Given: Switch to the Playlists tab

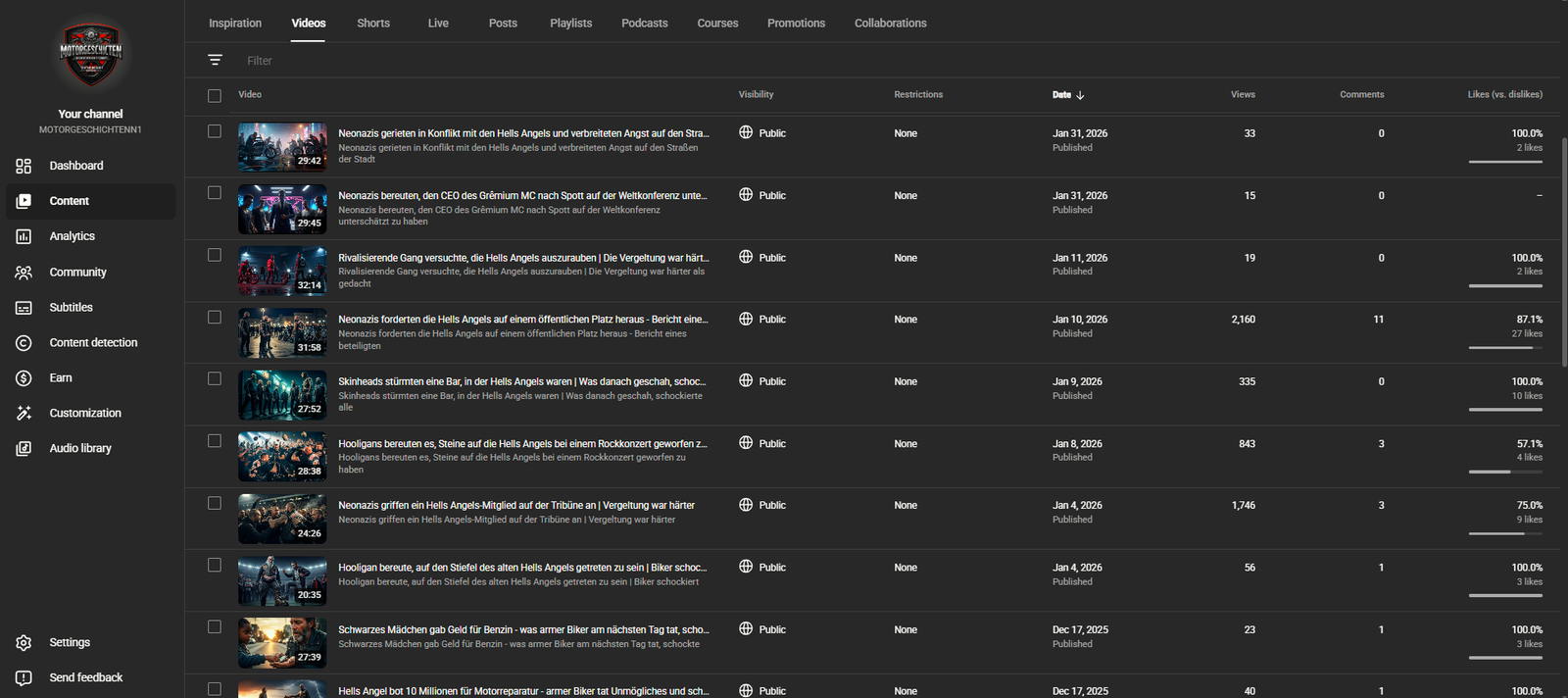Looking at the screenshot, I should [x=571, y=23].
